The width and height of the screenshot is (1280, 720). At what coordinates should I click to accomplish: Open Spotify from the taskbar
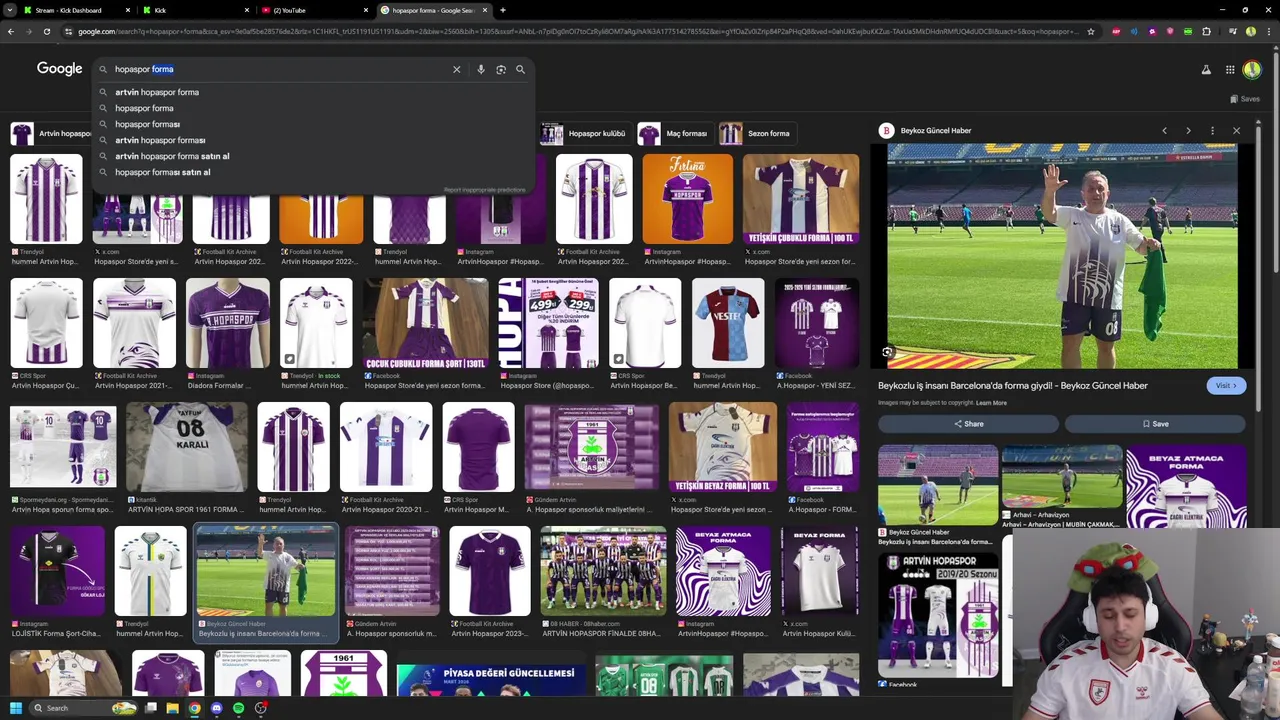pyautogui.click(x=238, y=708)
